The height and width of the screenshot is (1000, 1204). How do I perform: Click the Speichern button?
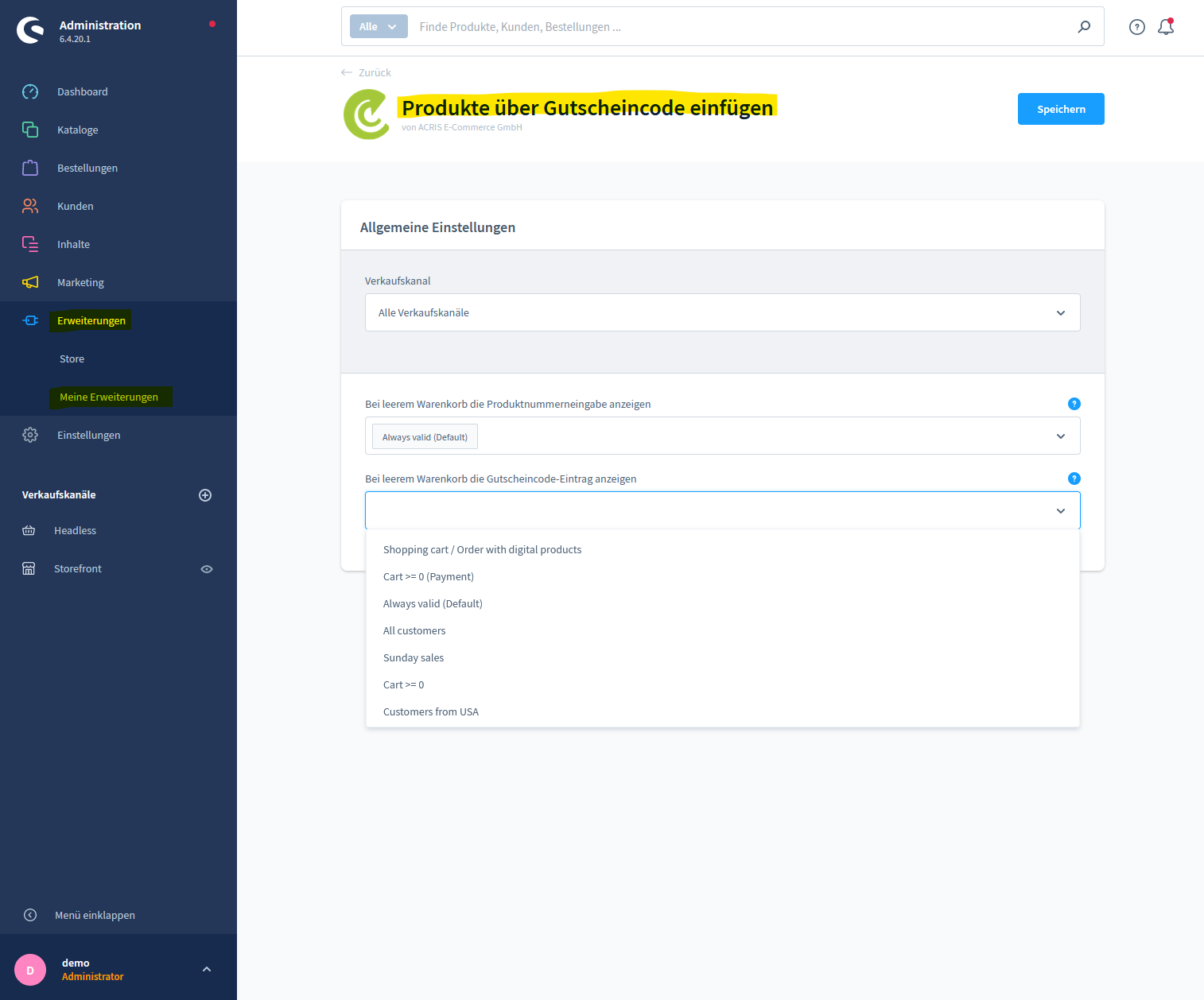(1061, 109)
